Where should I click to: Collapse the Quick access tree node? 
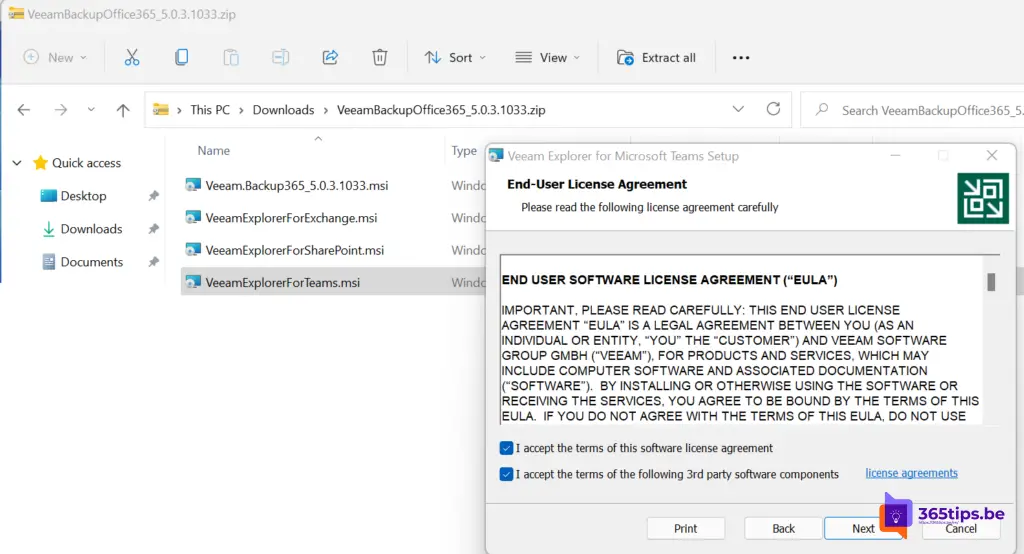click(x=17, y=163)
